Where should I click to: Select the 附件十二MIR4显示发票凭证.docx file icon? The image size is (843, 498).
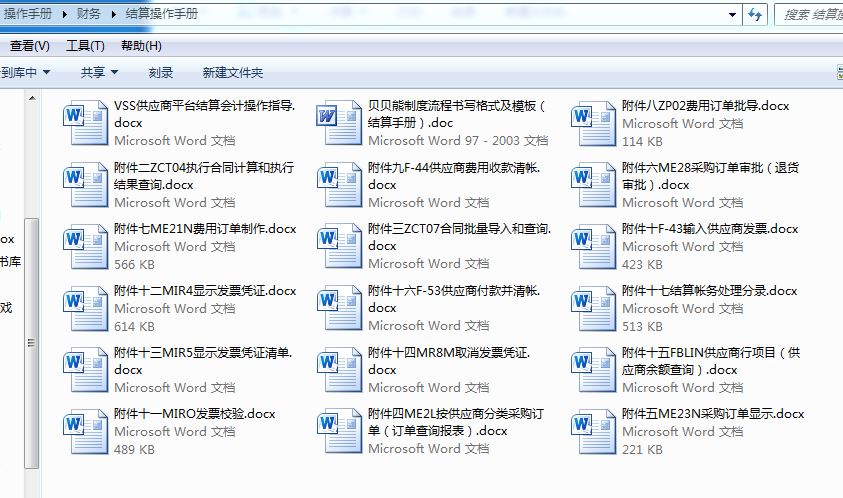click(x=85, y=308)
